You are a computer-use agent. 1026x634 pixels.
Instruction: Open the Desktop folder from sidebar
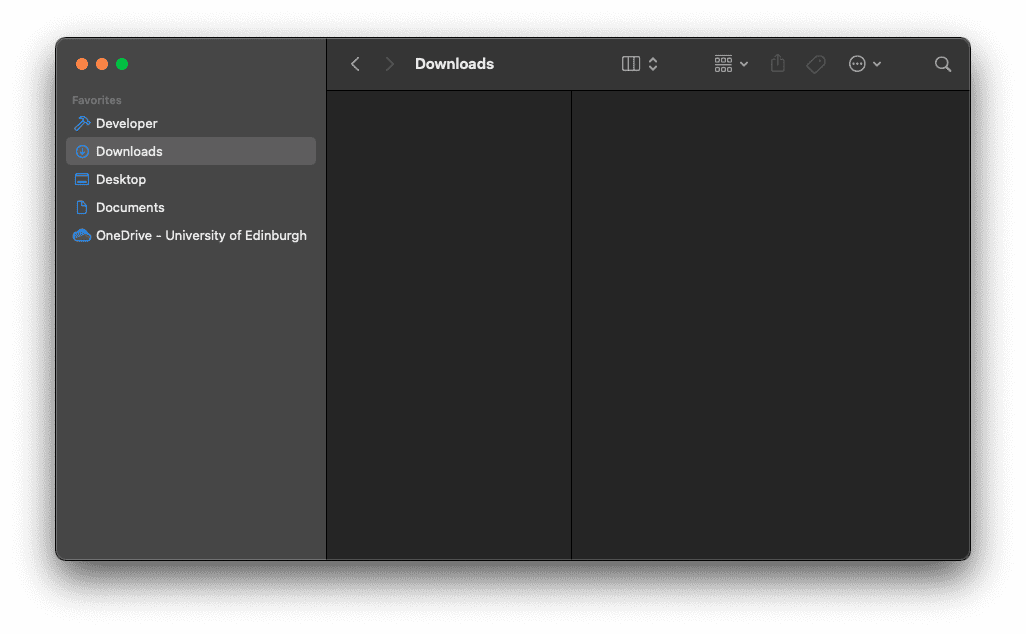(121, 179)
